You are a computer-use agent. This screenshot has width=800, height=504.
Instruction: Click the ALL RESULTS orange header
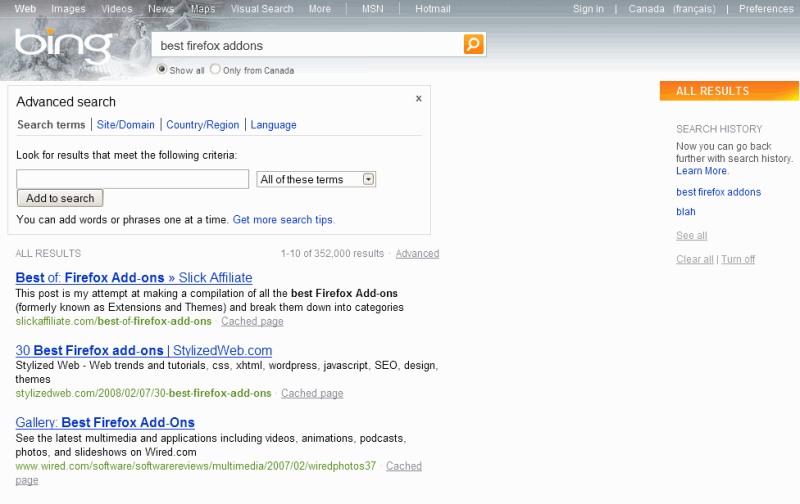click(x=729, y=91)
